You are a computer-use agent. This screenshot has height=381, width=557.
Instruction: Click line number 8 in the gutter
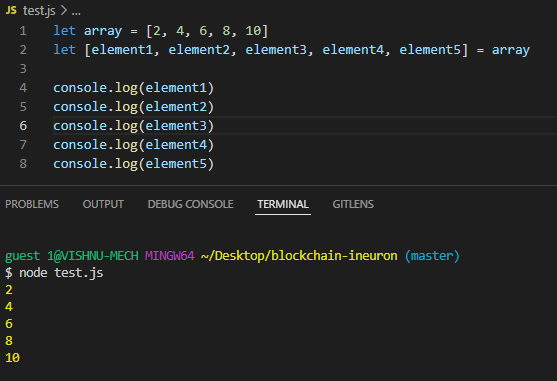(x=23, y=164)
